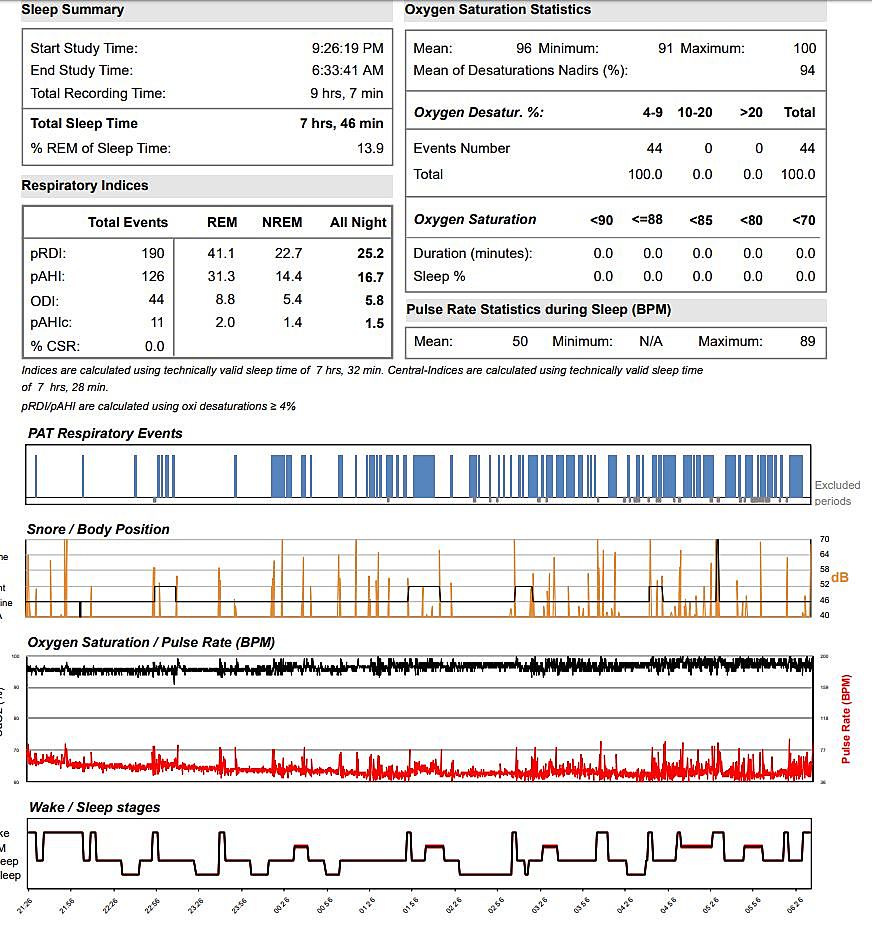Select the end study time 6:33:41 AM
Image resolution: width=872 pixels, height=930 pixels.
pyautogui.click(x=348, y=70)
